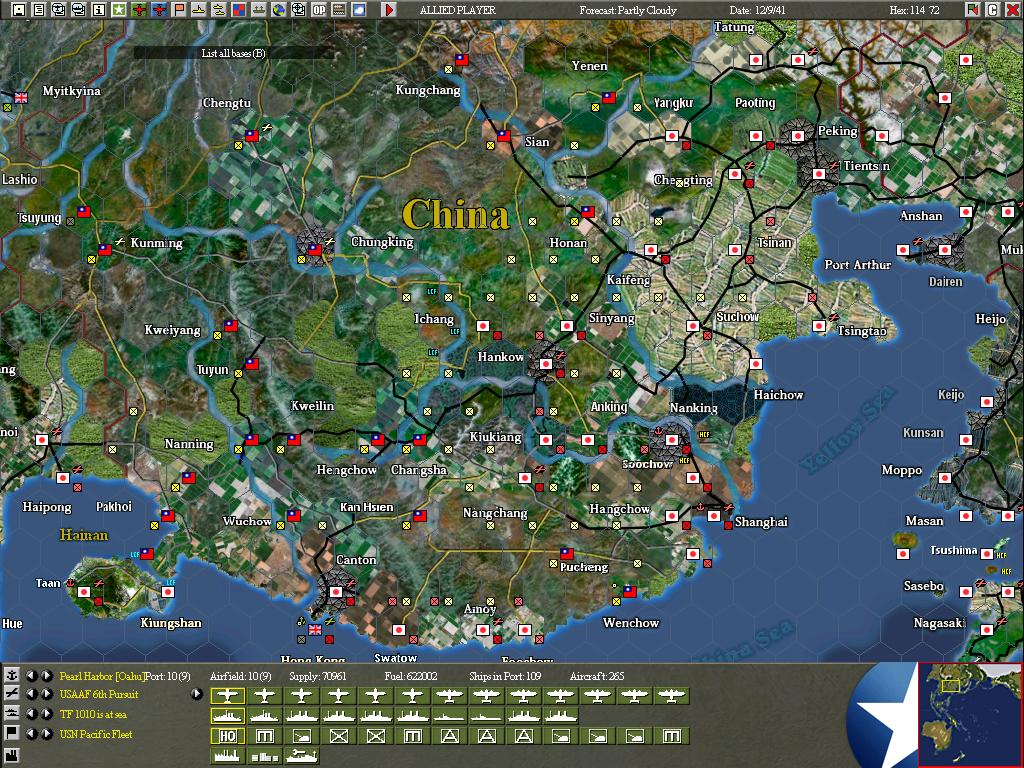This screenshot has height=768, width=1024.
Task: Go to next air group after USAAF 6th Pursuit
Action: tap(46, 694)
